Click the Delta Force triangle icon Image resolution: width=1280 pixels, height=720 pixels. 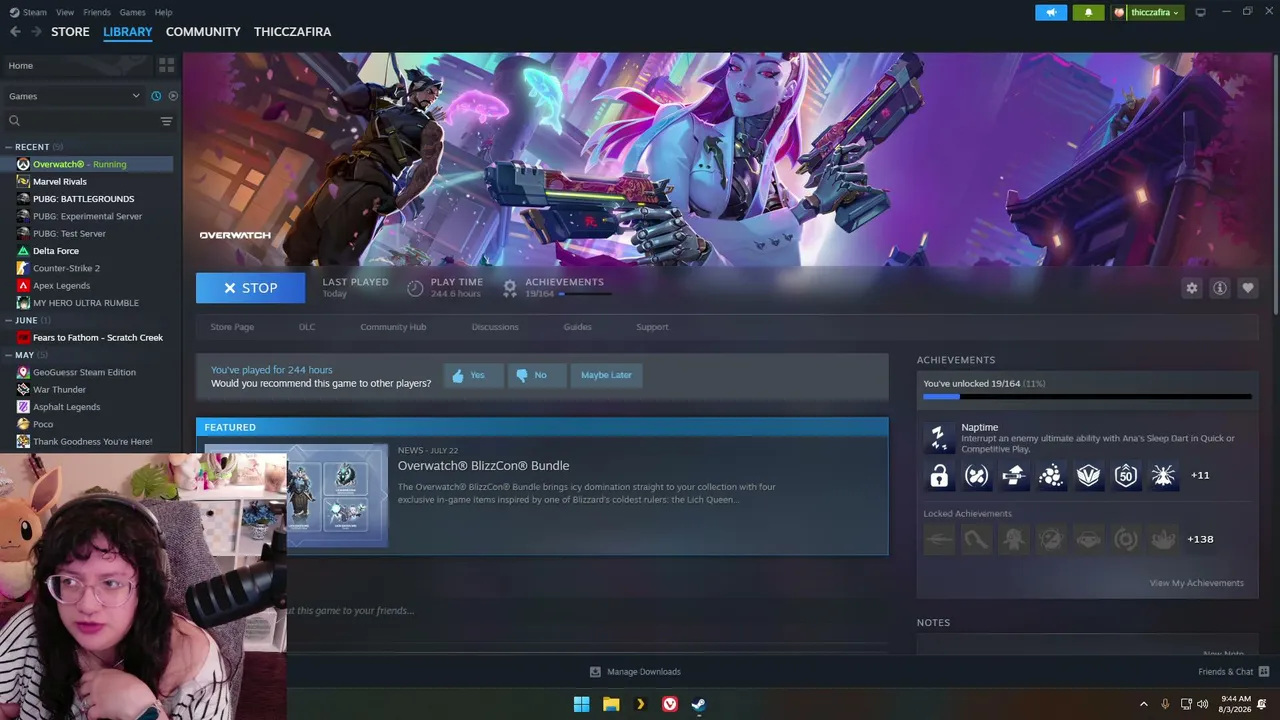(23, 251)
